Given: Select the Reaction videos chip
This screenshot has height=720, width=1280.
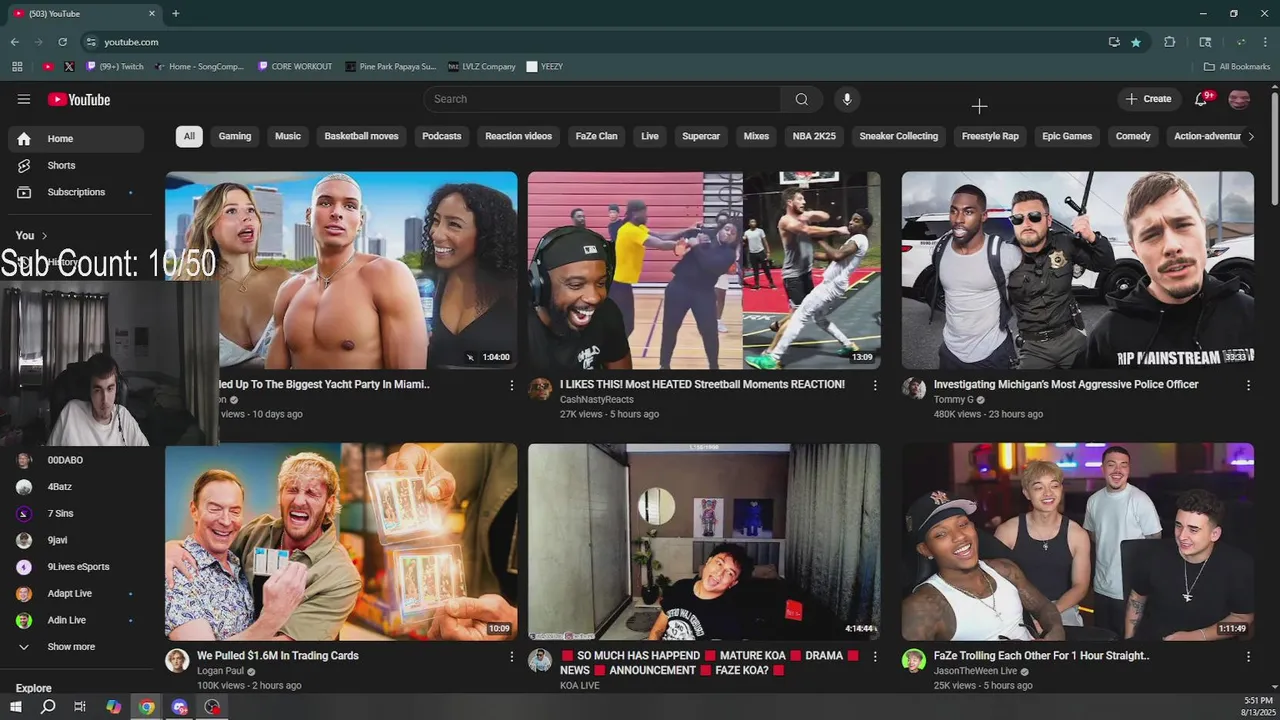Looking at the screenshot, I should 518,136.
